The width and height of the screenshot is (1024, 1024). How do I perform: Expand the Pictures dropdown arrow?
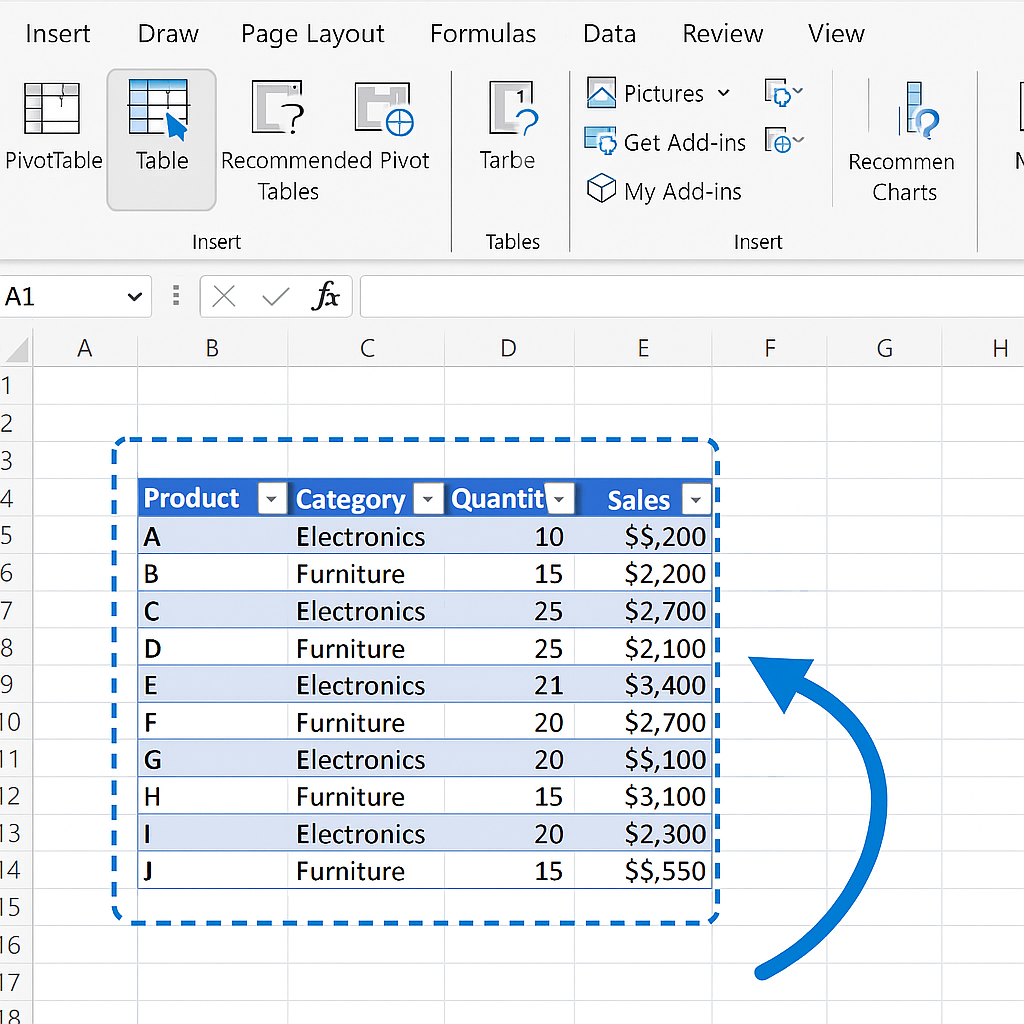[724, 93]
